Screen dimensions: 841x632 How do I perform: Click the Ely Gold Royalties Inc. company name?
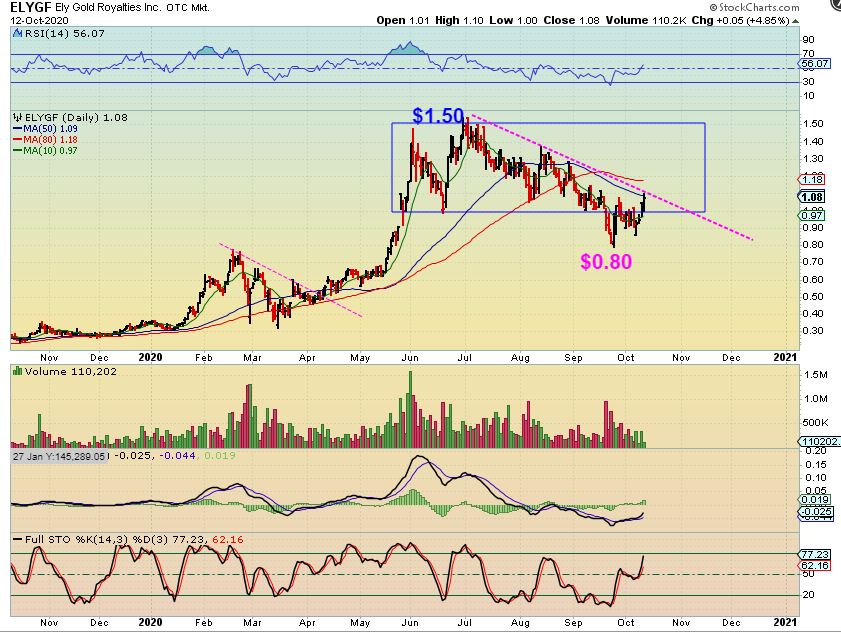tap(108, 8)
